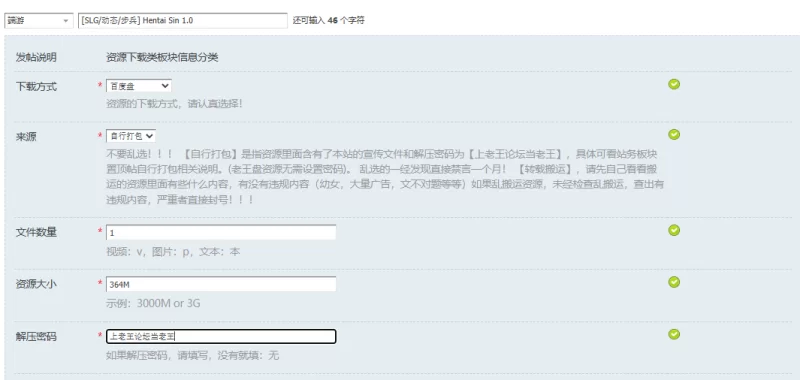Click the 资源大小 label

click(36, 285)
